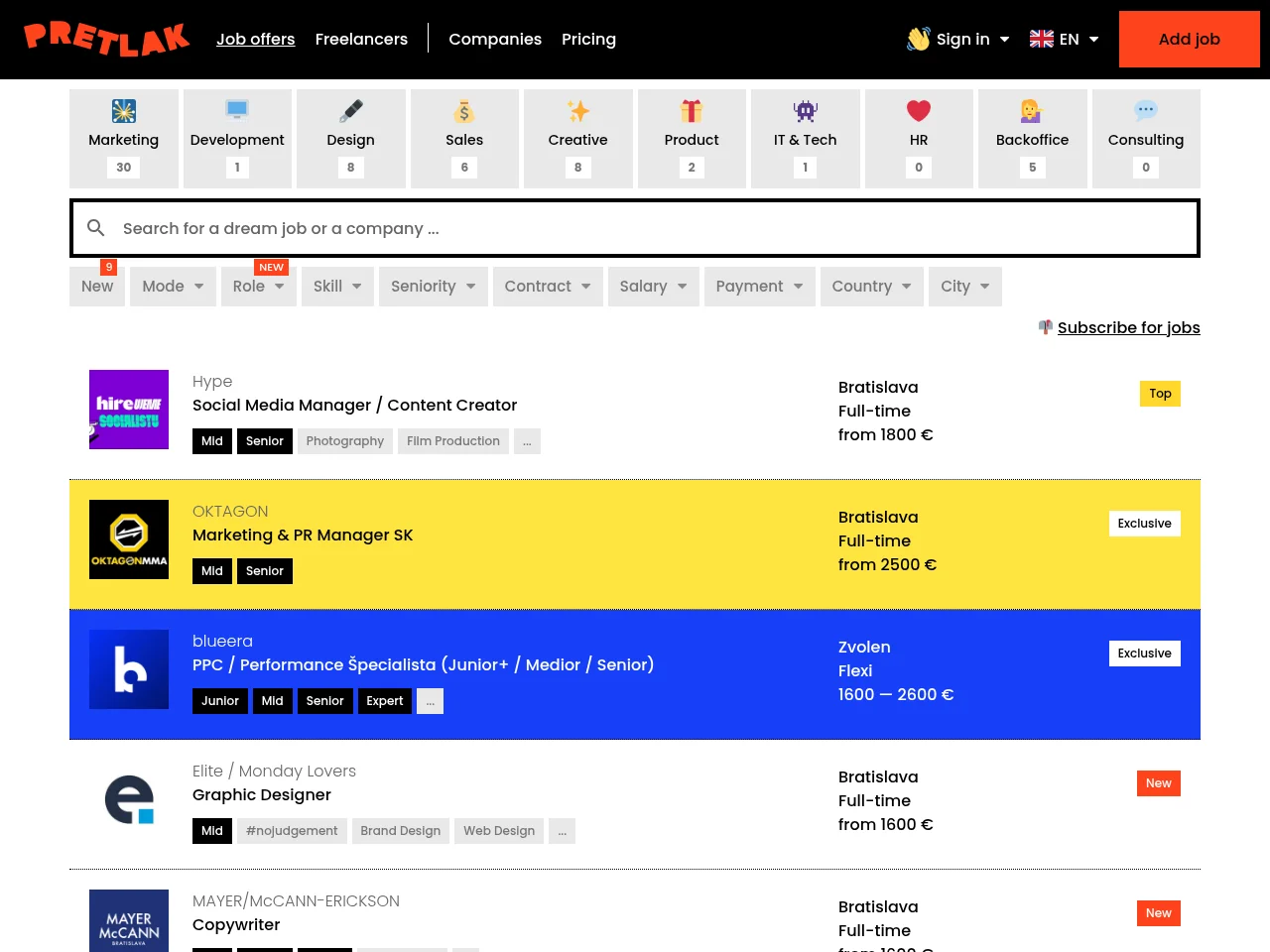Click the New badge on Graphic Designer job
The height and width of the screenshot is (952, 1270).
[x=1159, y=783]
